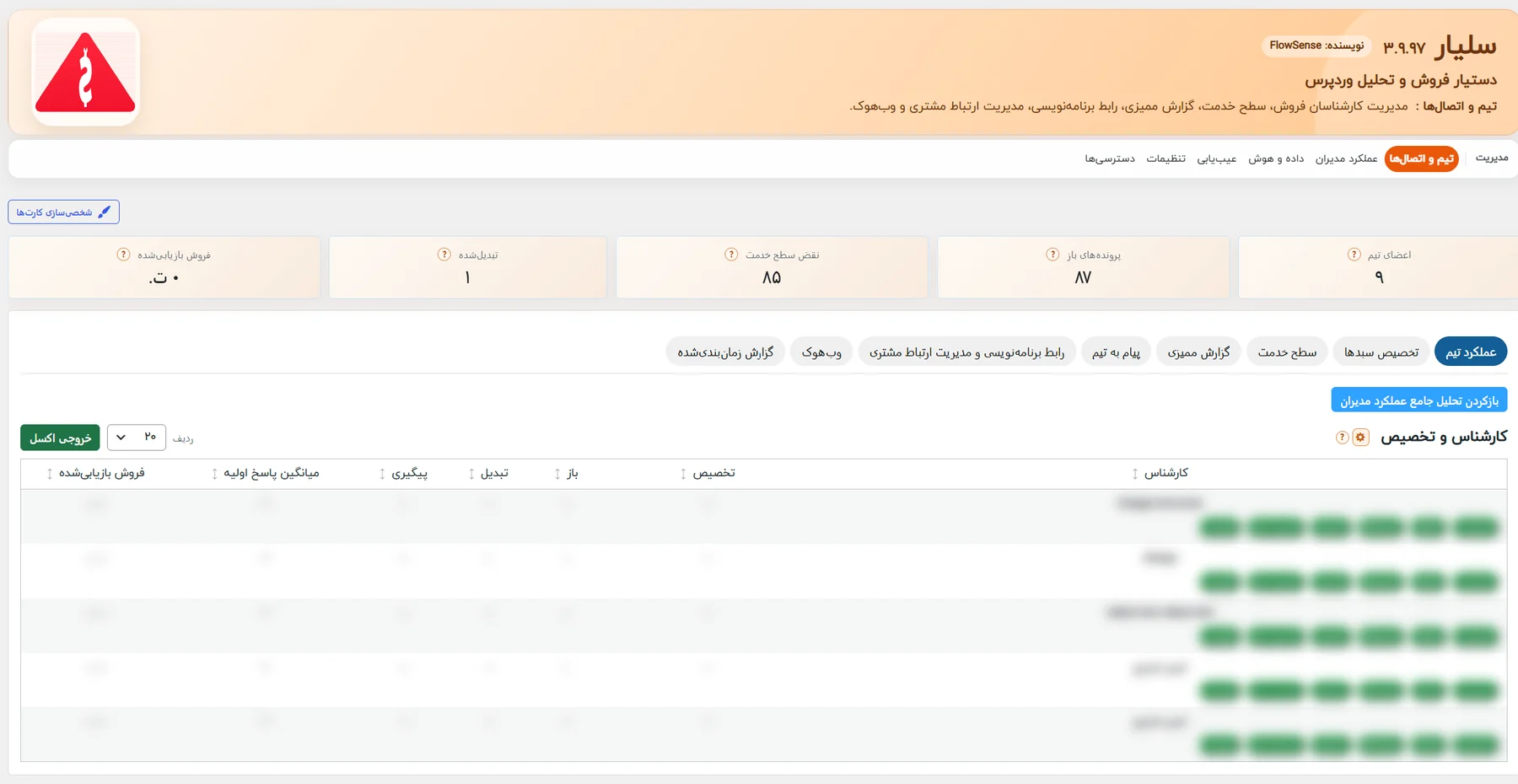Open the پیام به تیم sub-tab

pos(1116,352)
